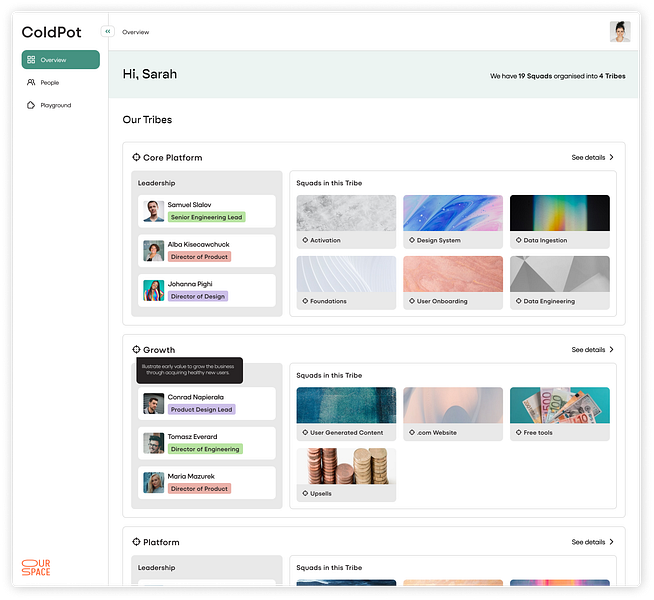Click the People icon in sidebar

point(31,82)
